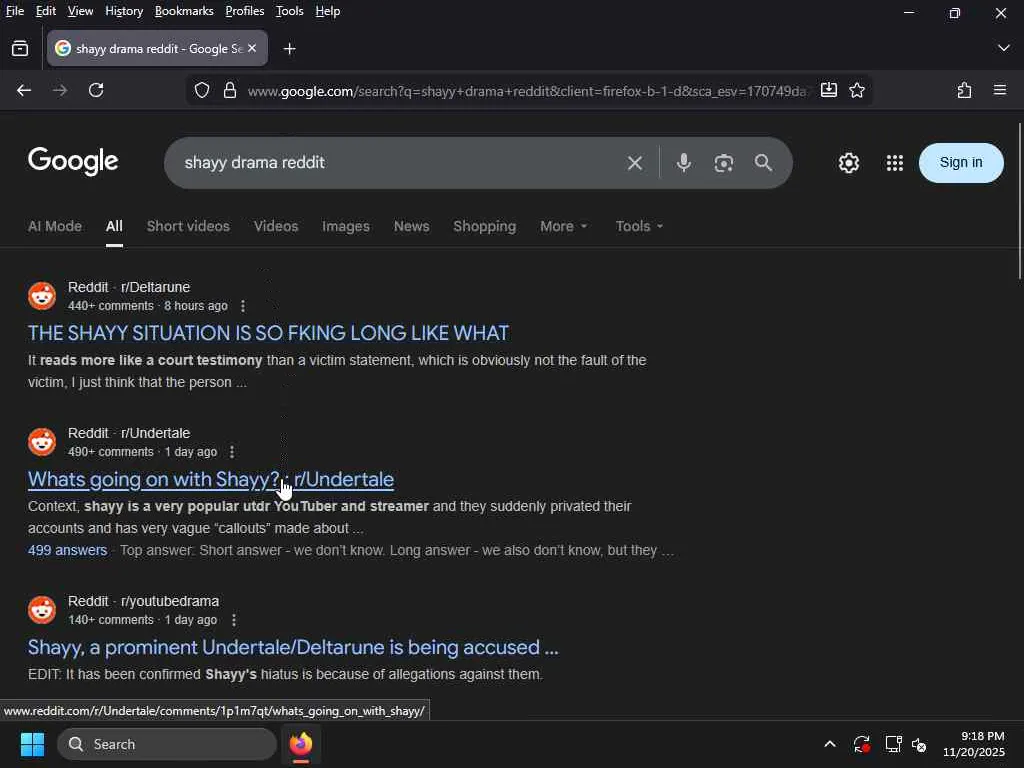Switch to Videos results tab
Viewport: 1024px width, 768px height.
click(276, 226)
